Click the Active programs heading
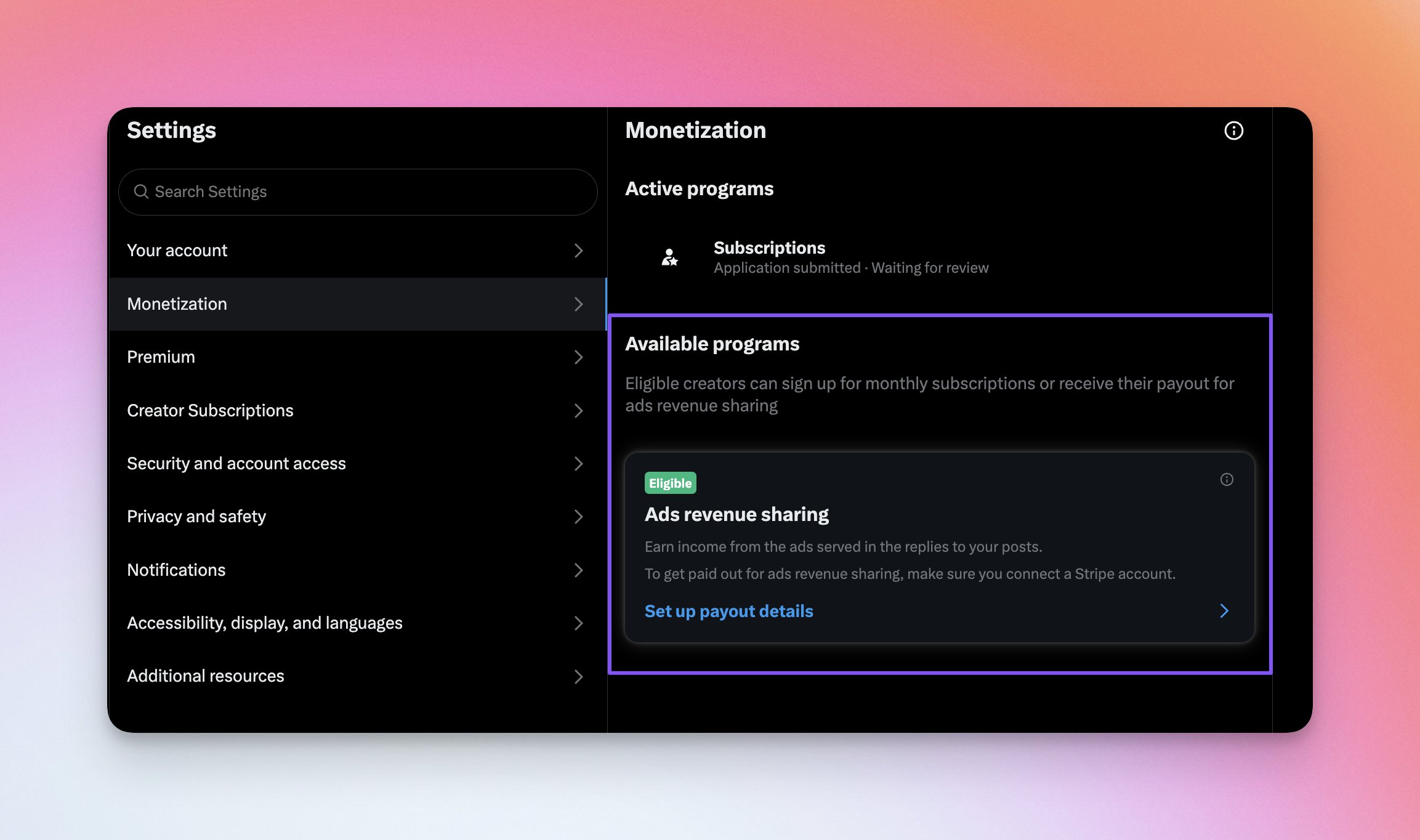 (700, 188)
